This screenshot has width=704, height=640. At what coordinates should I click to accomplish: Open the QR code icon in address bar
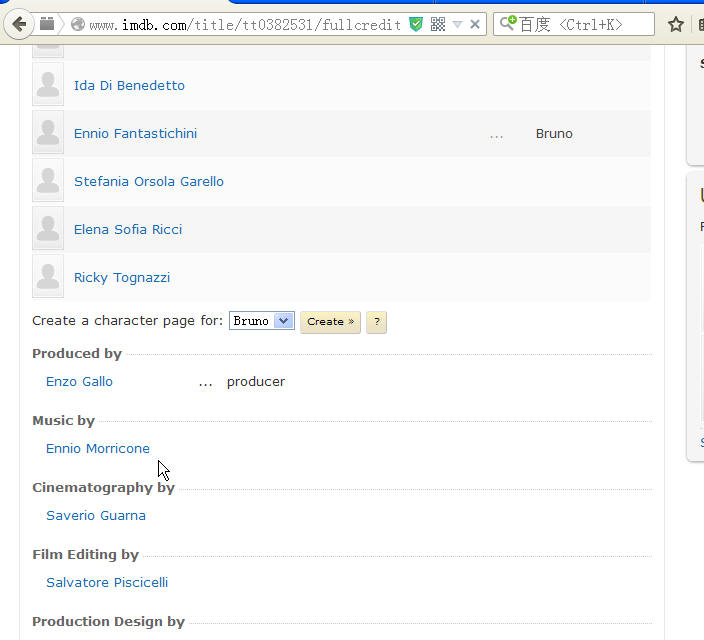438,24
